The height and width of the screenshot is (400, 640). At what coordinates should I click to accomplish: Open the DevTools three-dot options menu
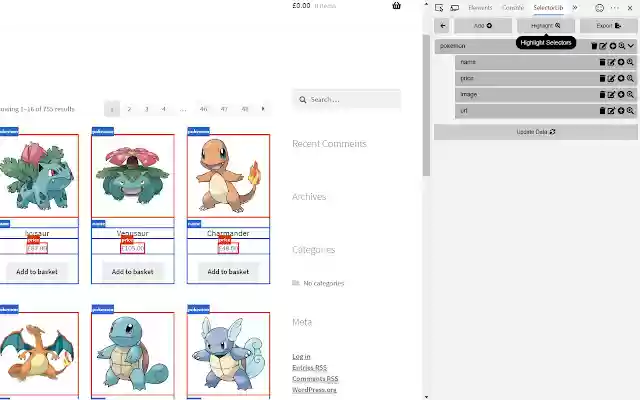(615, 8)
